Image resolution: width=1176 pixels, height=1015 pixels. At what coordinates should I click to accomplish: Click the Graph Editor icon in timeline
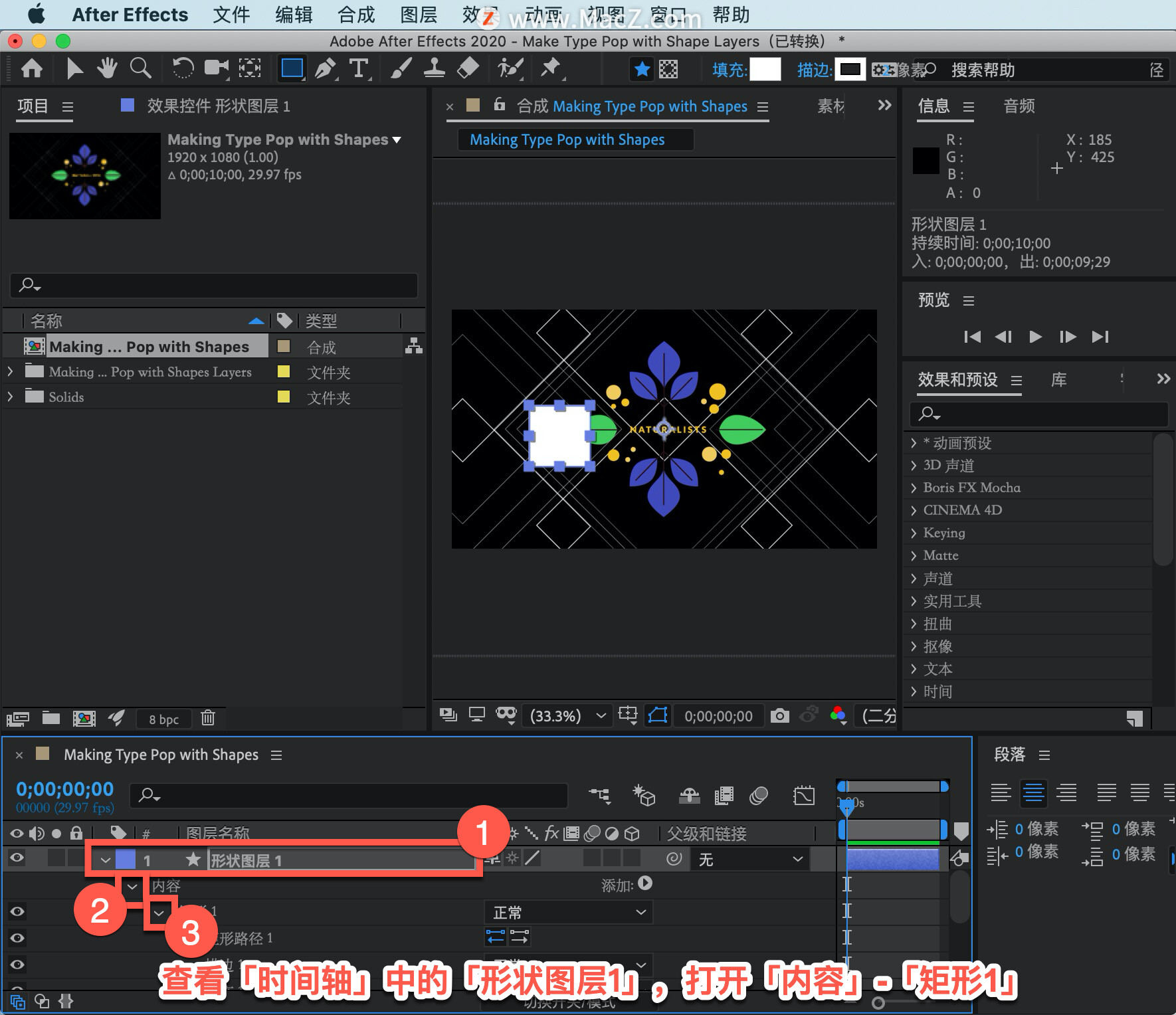pyautogui.click(x=804, y=795)
